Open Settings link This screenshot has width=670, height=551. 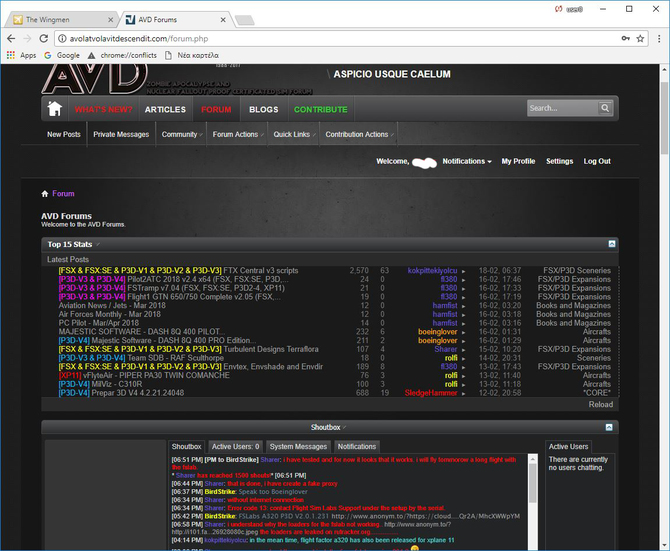coord(559,161)
